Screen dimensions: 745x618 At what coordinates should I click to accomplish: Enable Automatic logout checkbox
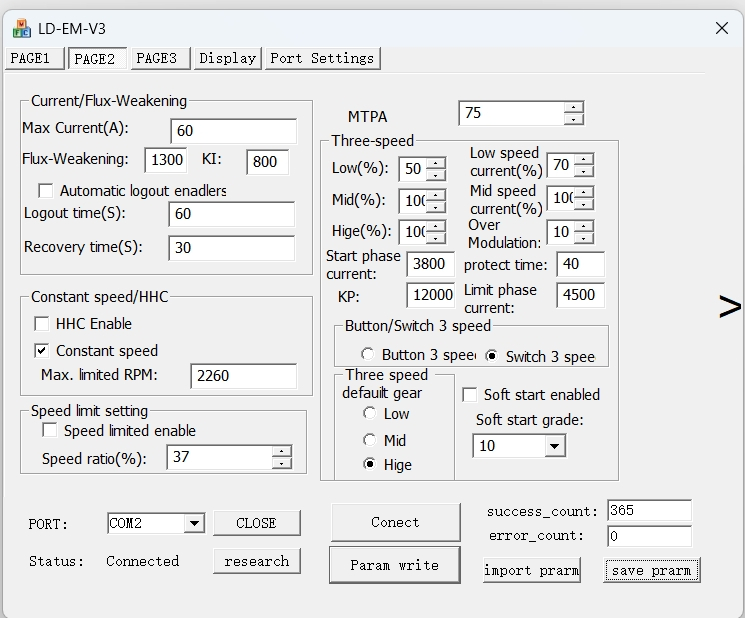pos(46,190)
